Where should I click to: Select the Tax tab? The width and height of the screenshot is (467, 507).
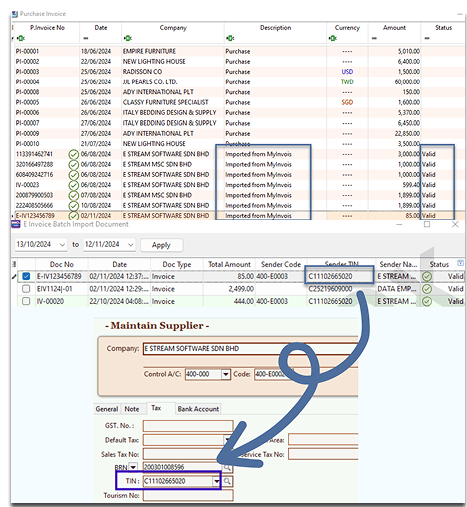point(156,408)
